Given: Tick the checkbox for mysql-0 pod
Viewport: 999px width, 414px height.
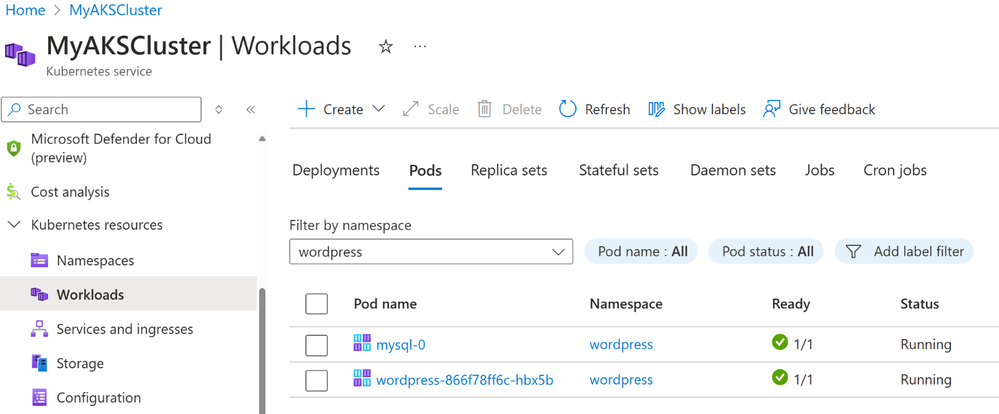Looking at the screenshot, I should 317,345.
